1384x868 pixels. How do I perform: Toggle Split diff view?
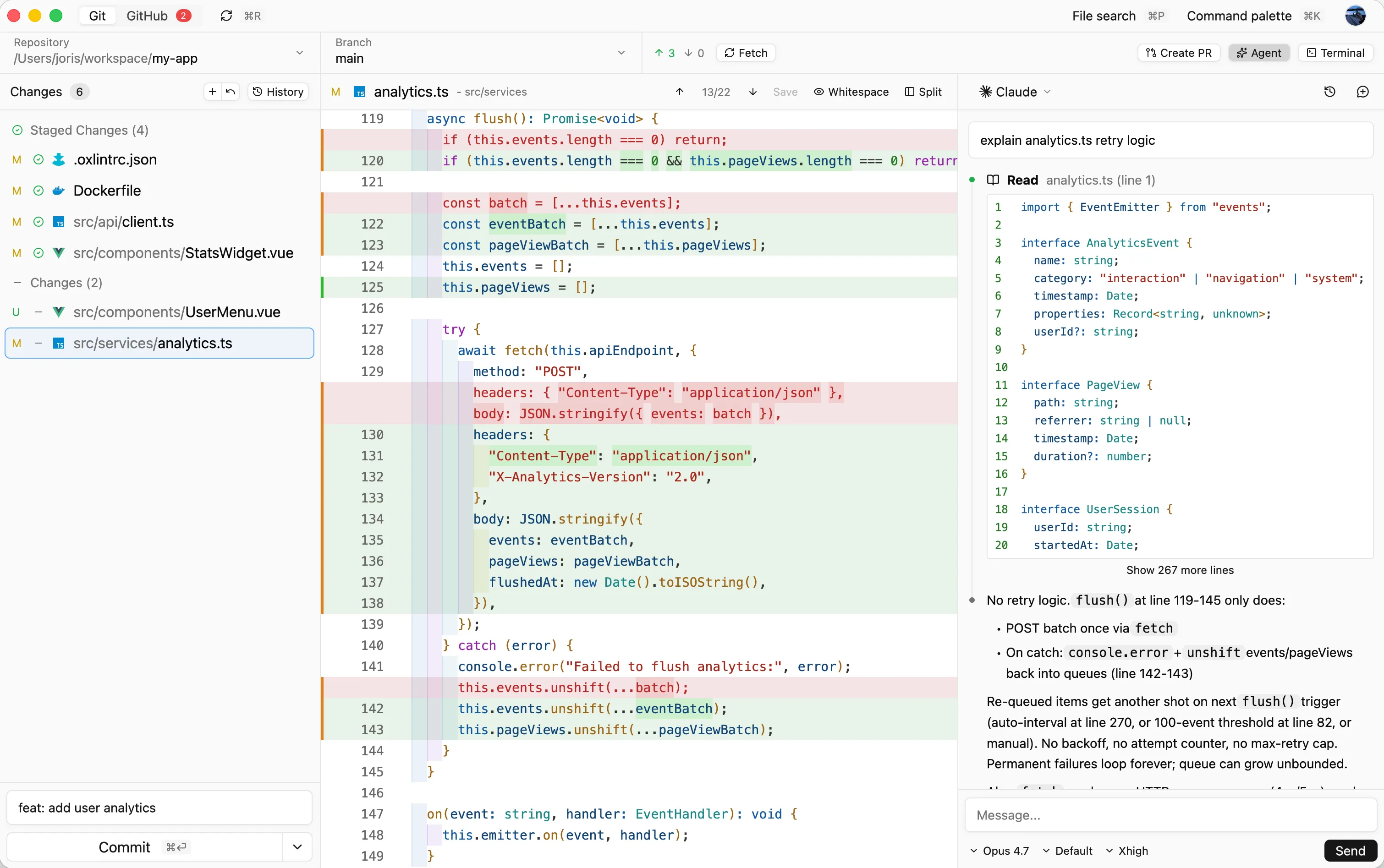pyautogui.click(x=923, y=92)
